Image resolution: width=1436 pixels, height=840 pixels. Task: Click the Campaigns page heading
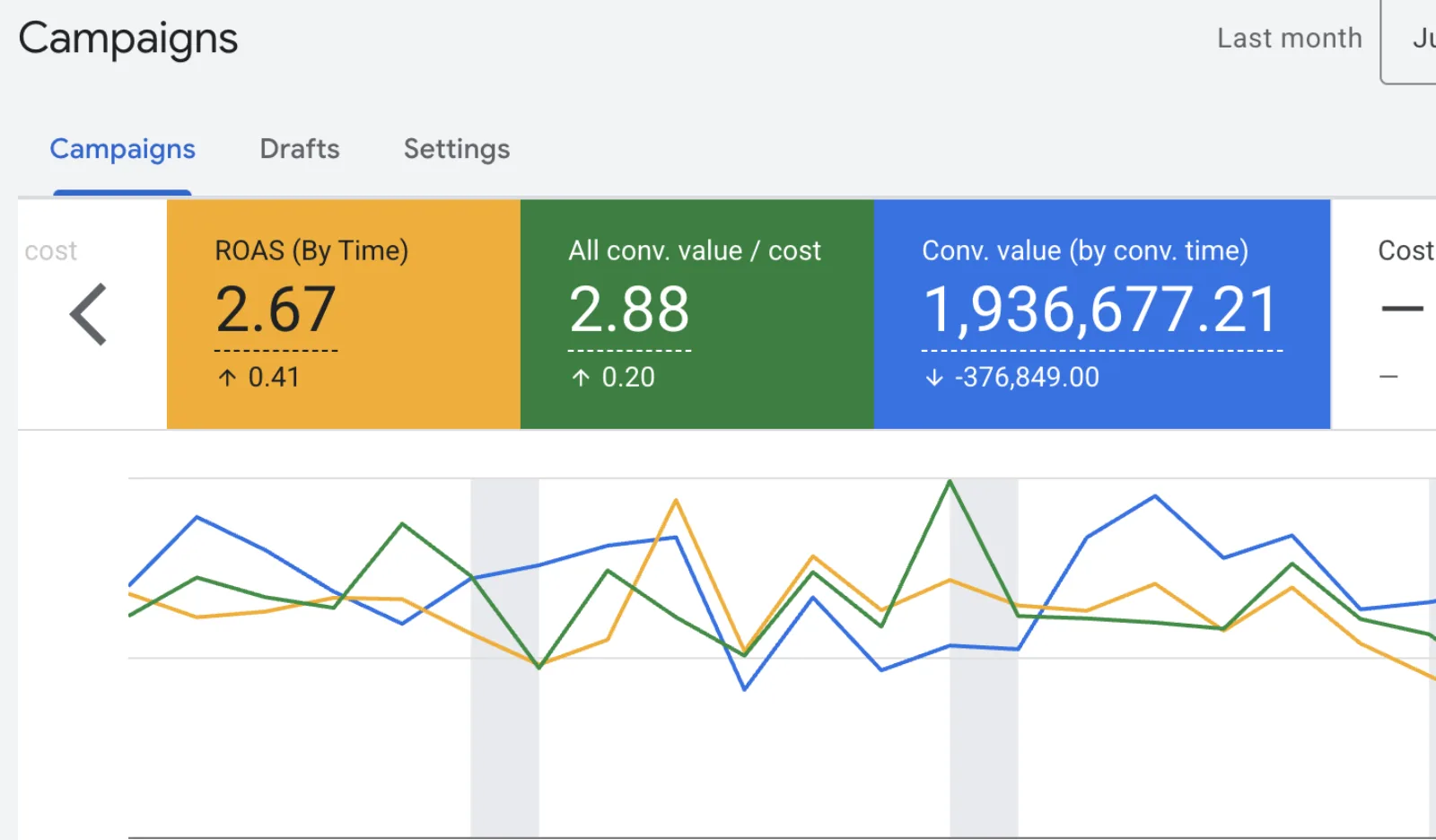[x=128, y=39]
